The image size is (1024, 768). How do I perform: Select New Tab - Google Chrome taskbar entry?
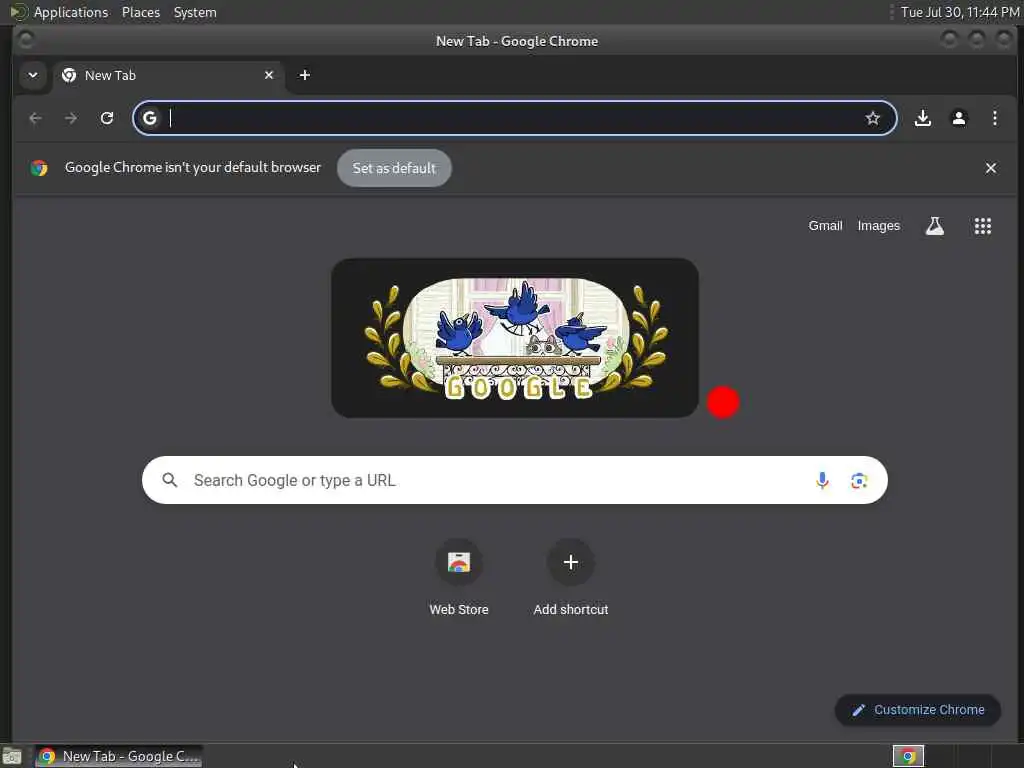click(x=118, y=756)
